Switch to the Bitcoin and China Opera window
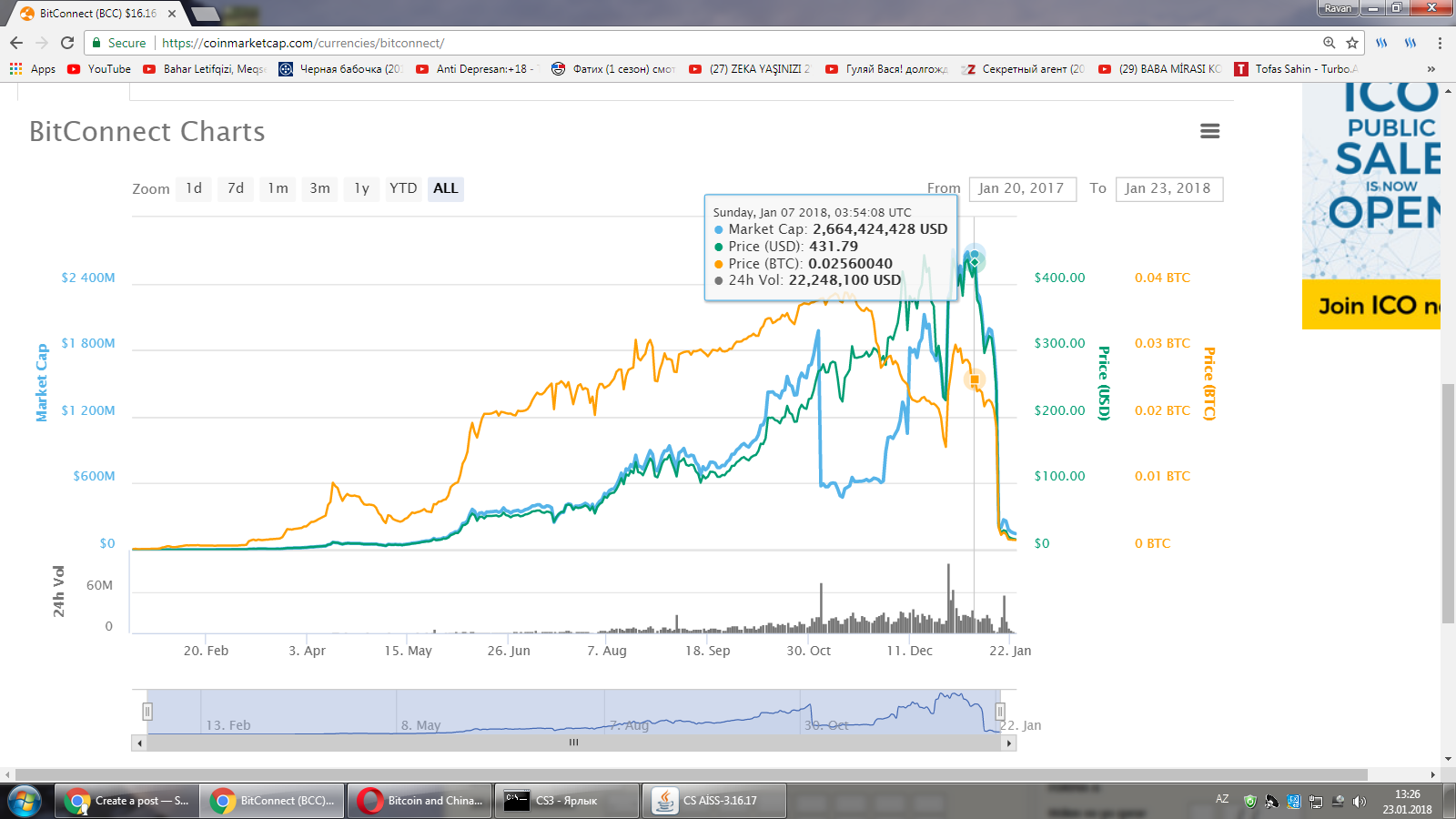This screenshot has width=1456, height=819. 420,801
